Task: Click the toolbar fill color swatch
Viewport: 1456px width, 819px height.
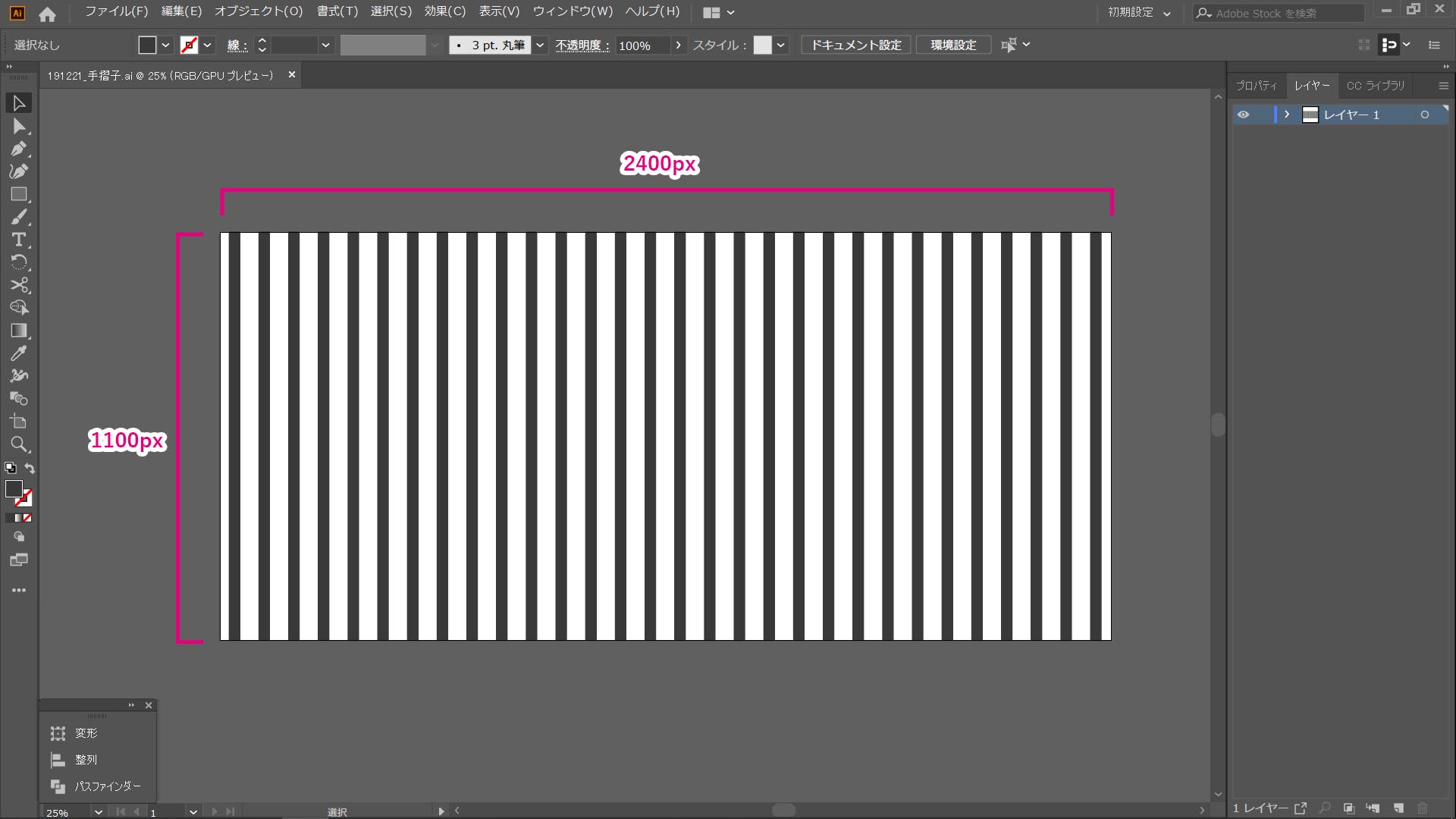Action: [14, 489]
